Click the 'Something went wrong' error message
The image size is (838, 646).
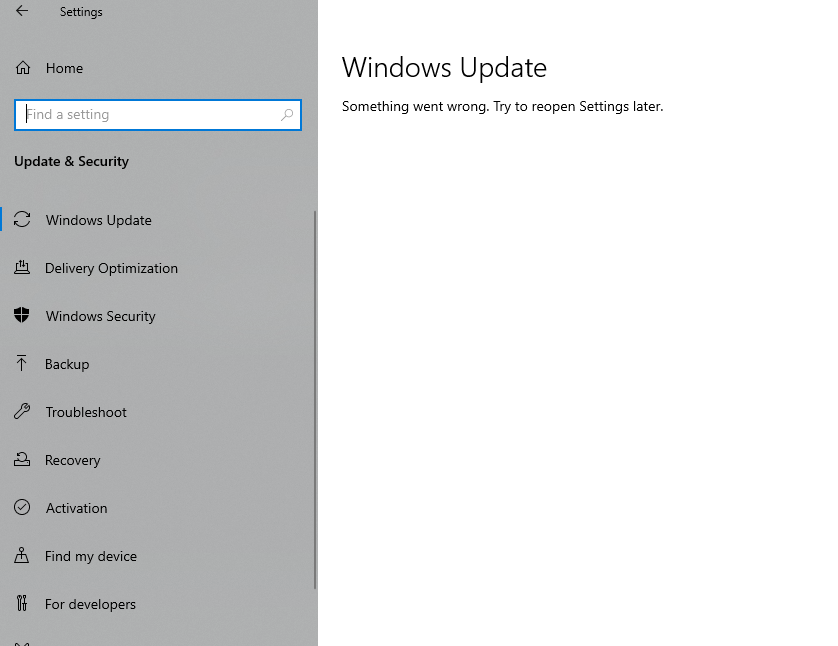[502, 106]
